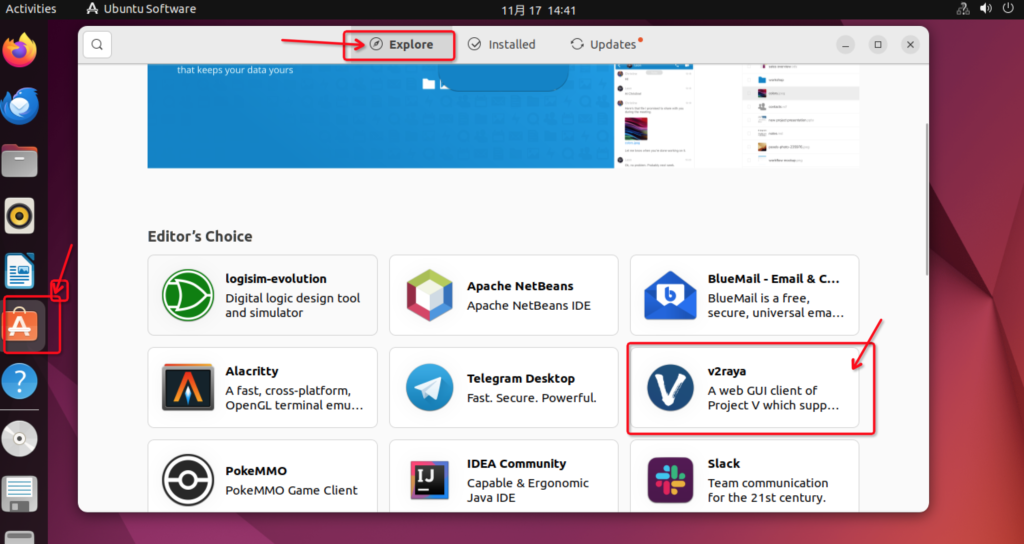
Task: Select 'Fast. Secure. Powerful.' Telegram description
Action: click(532, 398)
